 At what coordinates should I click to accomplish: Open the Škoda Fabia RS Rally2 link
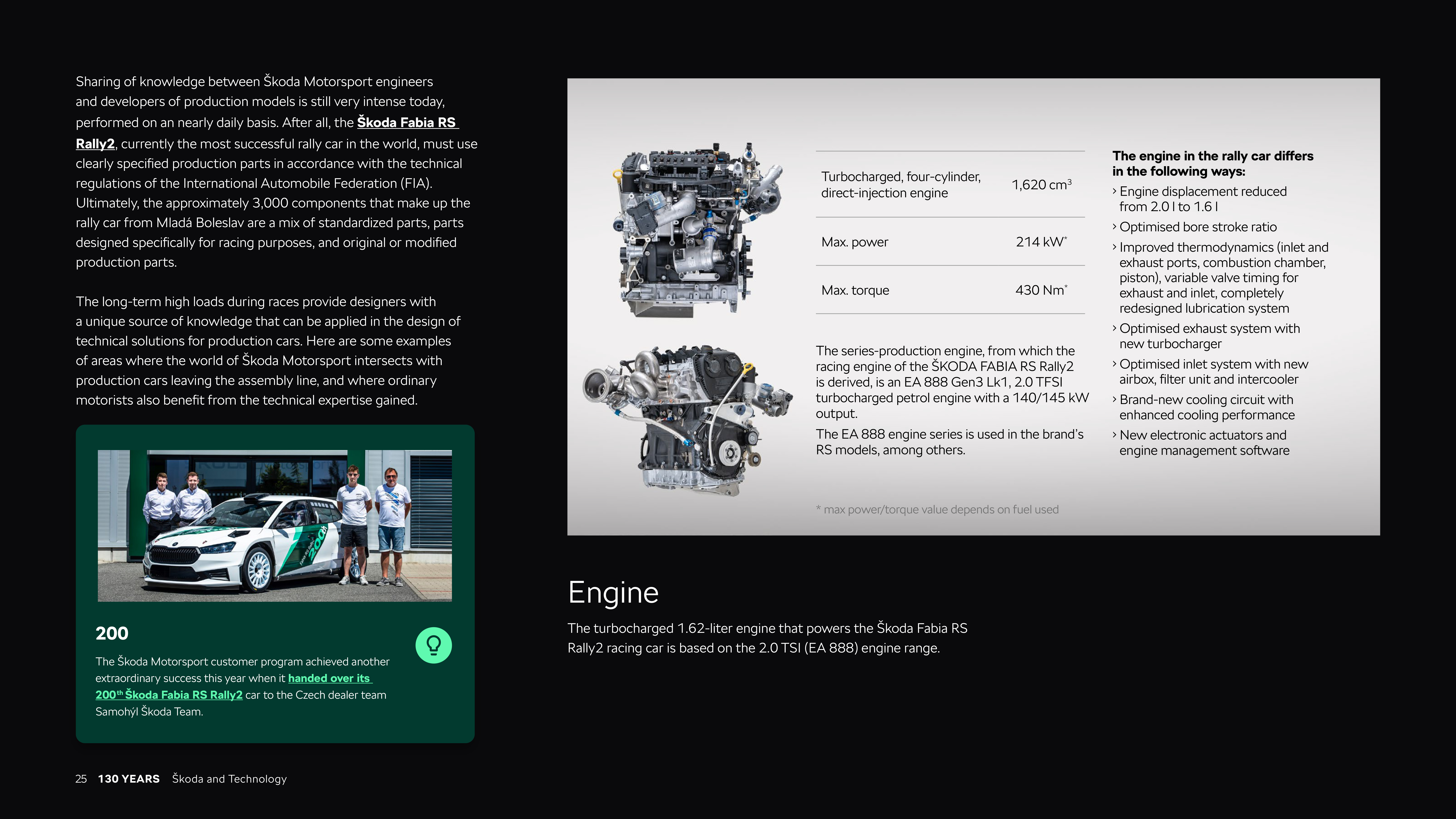pos(407,123)
